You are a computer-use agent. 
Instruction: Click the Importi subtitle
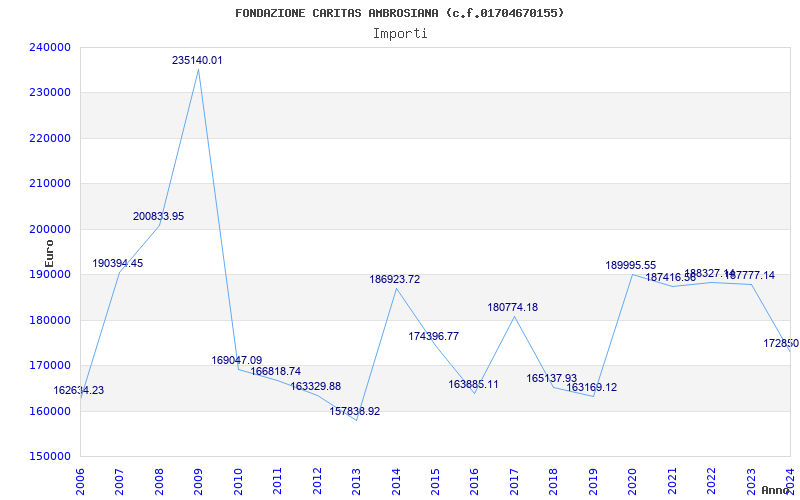(400, 34)
